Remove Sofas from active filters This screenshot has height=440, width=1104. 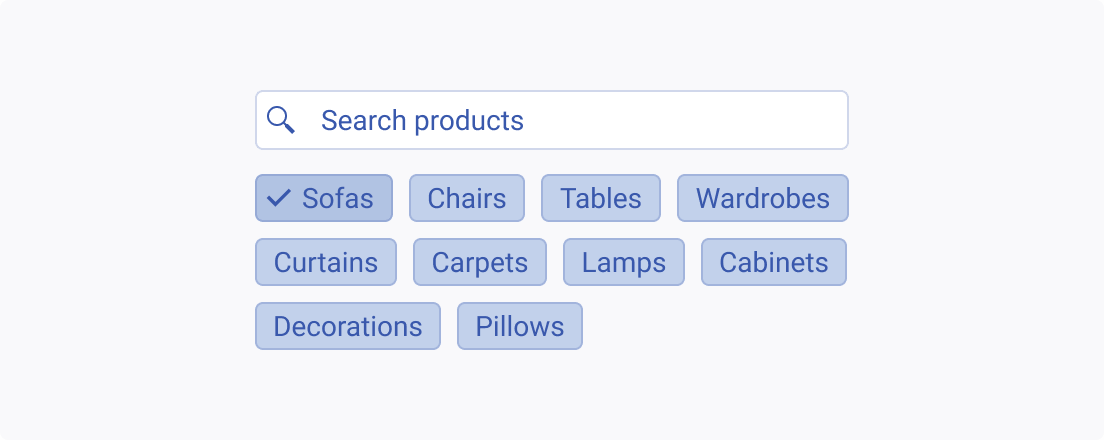point(324,198)
